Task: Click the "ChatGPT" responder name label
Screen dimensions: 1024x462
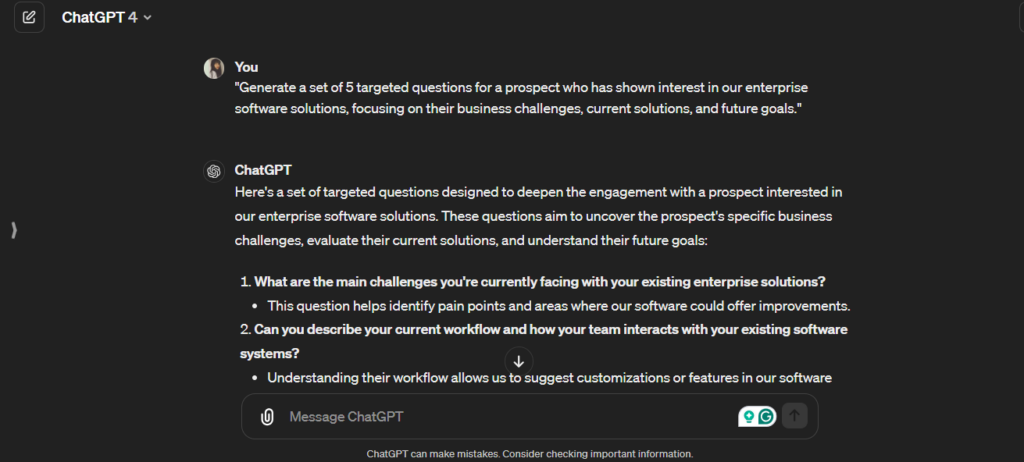Action: (263, 170)
